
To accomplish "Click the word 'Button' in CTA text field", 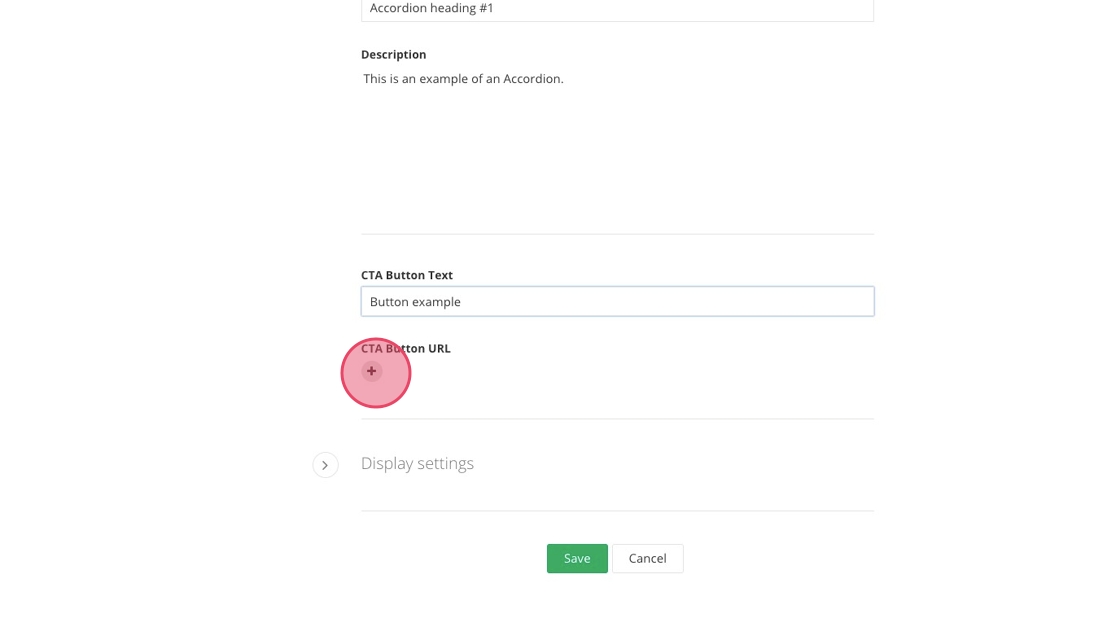I will (389, 301).
